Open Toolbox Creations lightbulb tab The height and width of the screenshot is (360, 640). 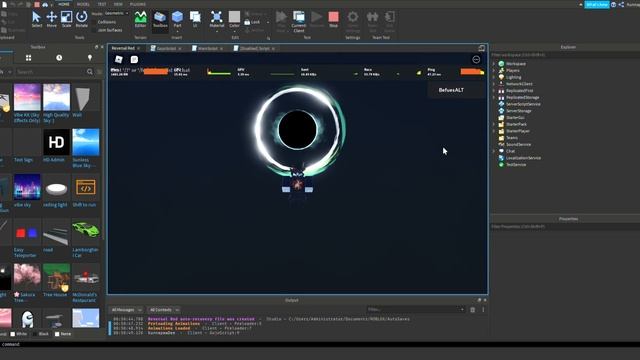[90, 58]
